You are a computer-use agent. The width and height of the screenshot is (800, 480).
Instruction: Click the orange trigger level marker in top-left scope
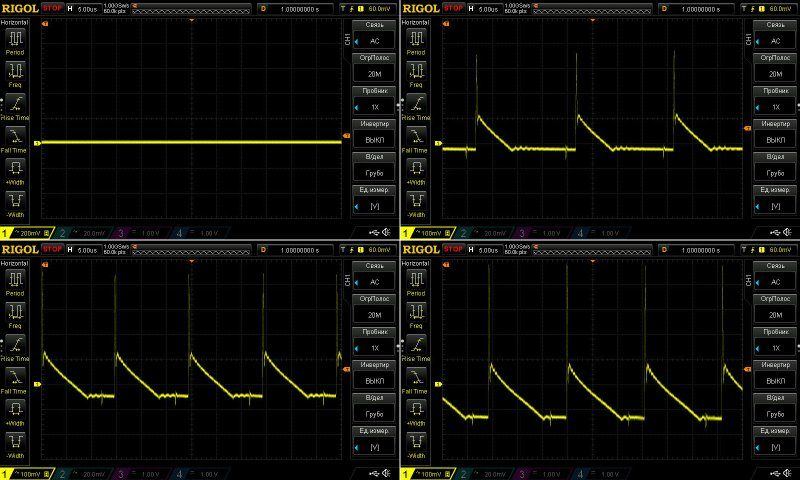click(346, 135)
